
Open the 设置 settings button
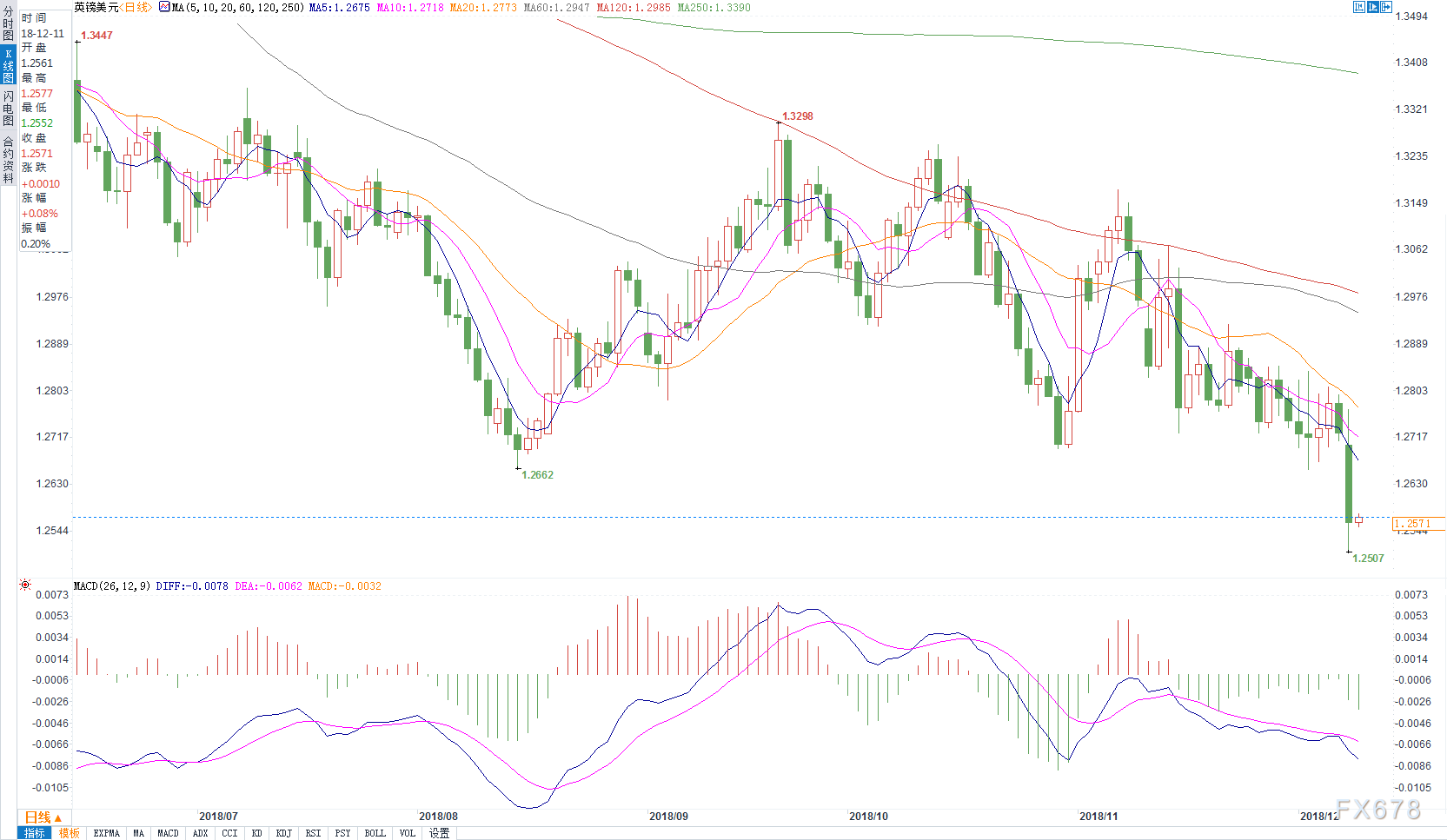pos(439,833)
